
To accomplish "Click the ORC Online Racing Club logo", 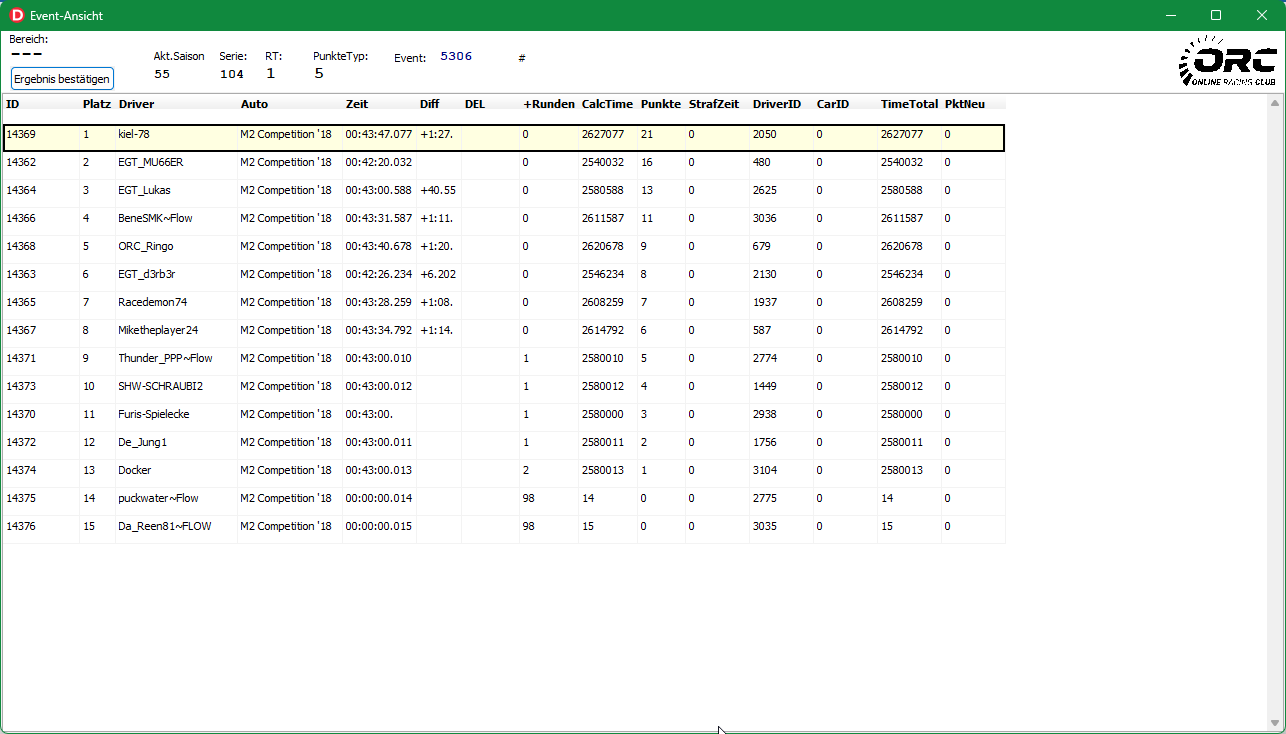I will 1227,62.
